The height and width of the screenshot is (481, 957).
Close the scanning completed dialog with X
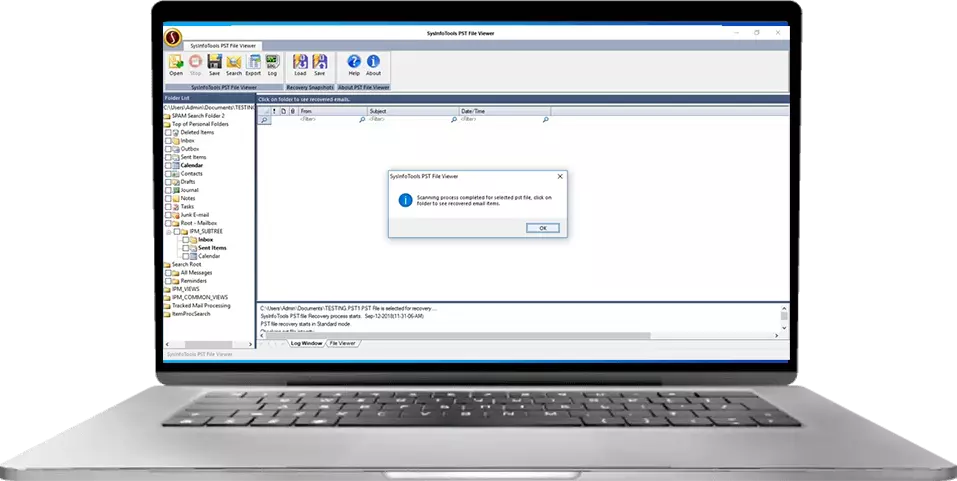coord(560,176)
